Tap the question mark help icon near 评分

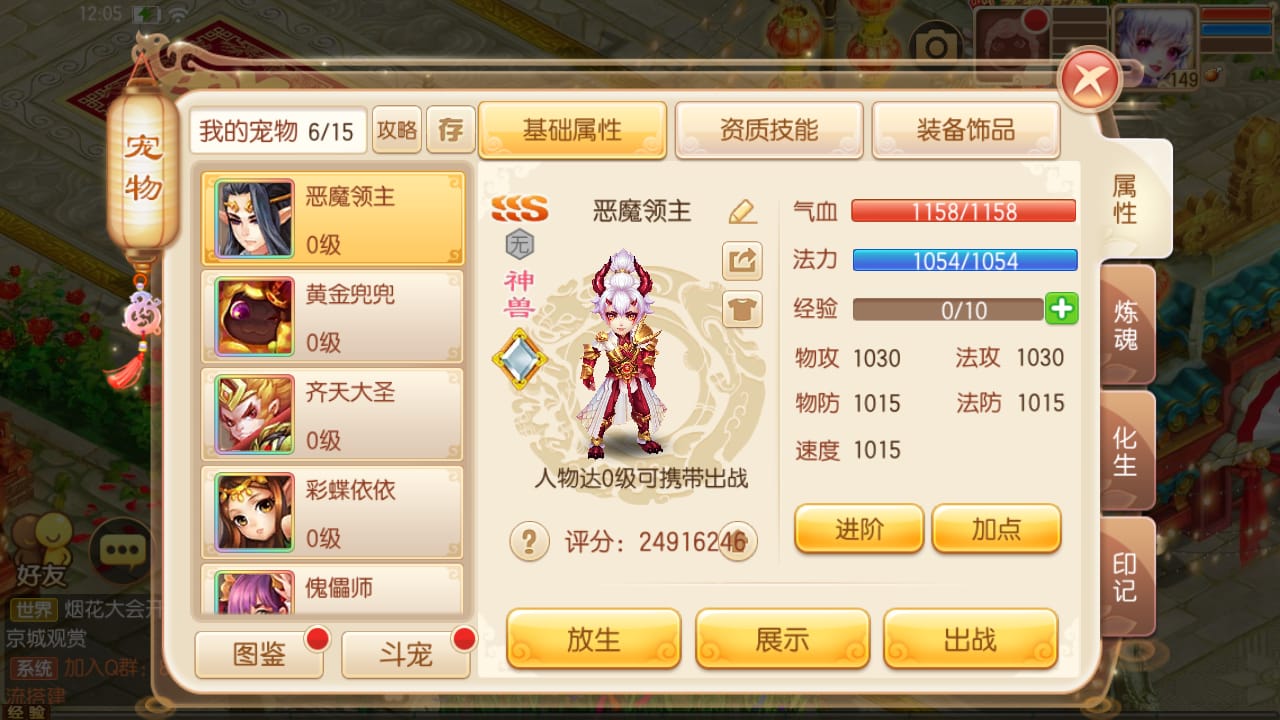click(x=530, y=542)
